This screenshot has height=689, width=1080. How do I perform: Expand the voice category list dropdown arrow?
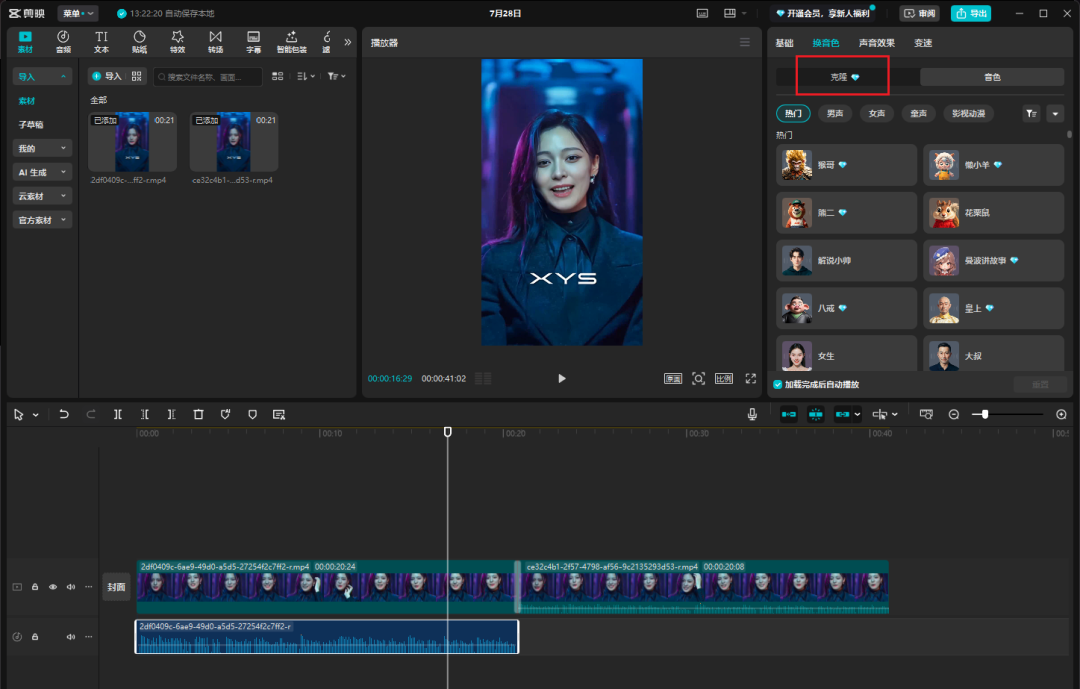(1056, 114)
